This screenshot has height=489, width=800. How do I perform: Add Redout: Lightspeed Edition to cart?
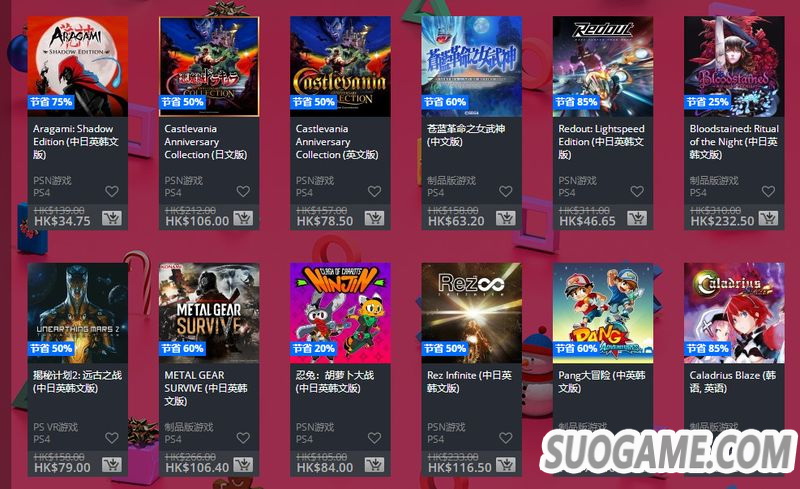point(637,218)
